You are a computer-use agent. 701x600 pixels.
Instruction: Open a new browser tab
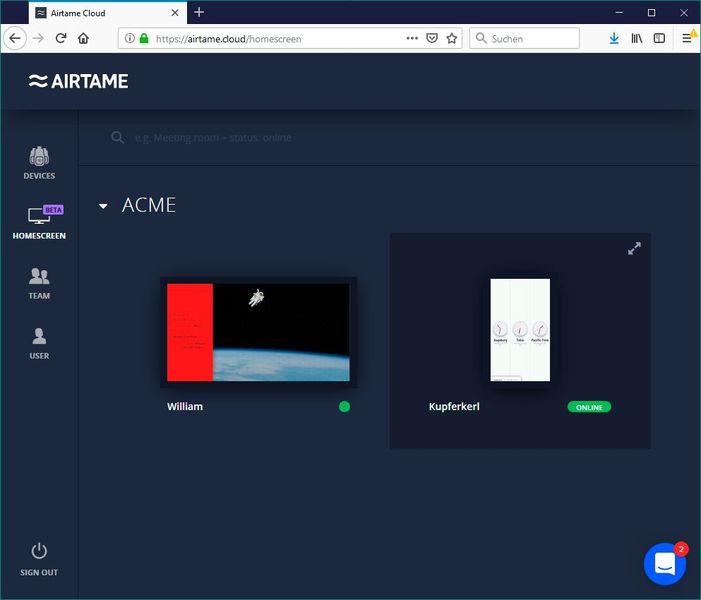[199, 13]
